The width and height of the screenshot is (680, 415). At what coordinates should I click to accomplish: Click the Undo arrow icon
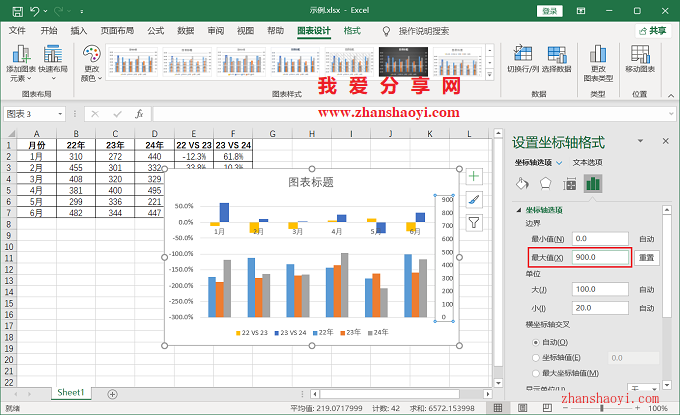(35, 11)
